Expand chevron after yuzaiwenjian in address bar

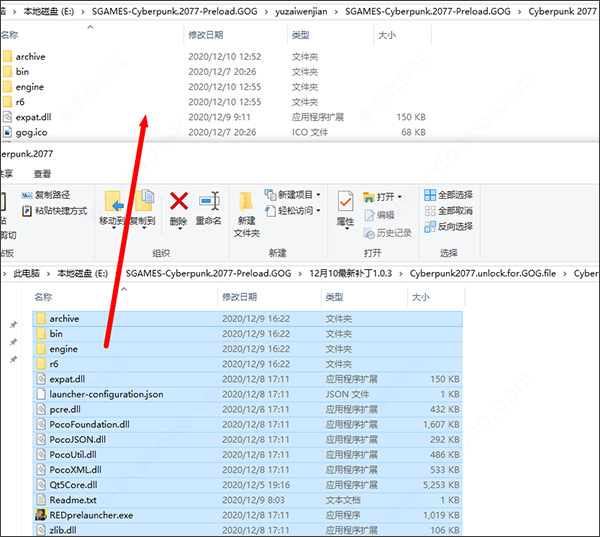point(336,12)
